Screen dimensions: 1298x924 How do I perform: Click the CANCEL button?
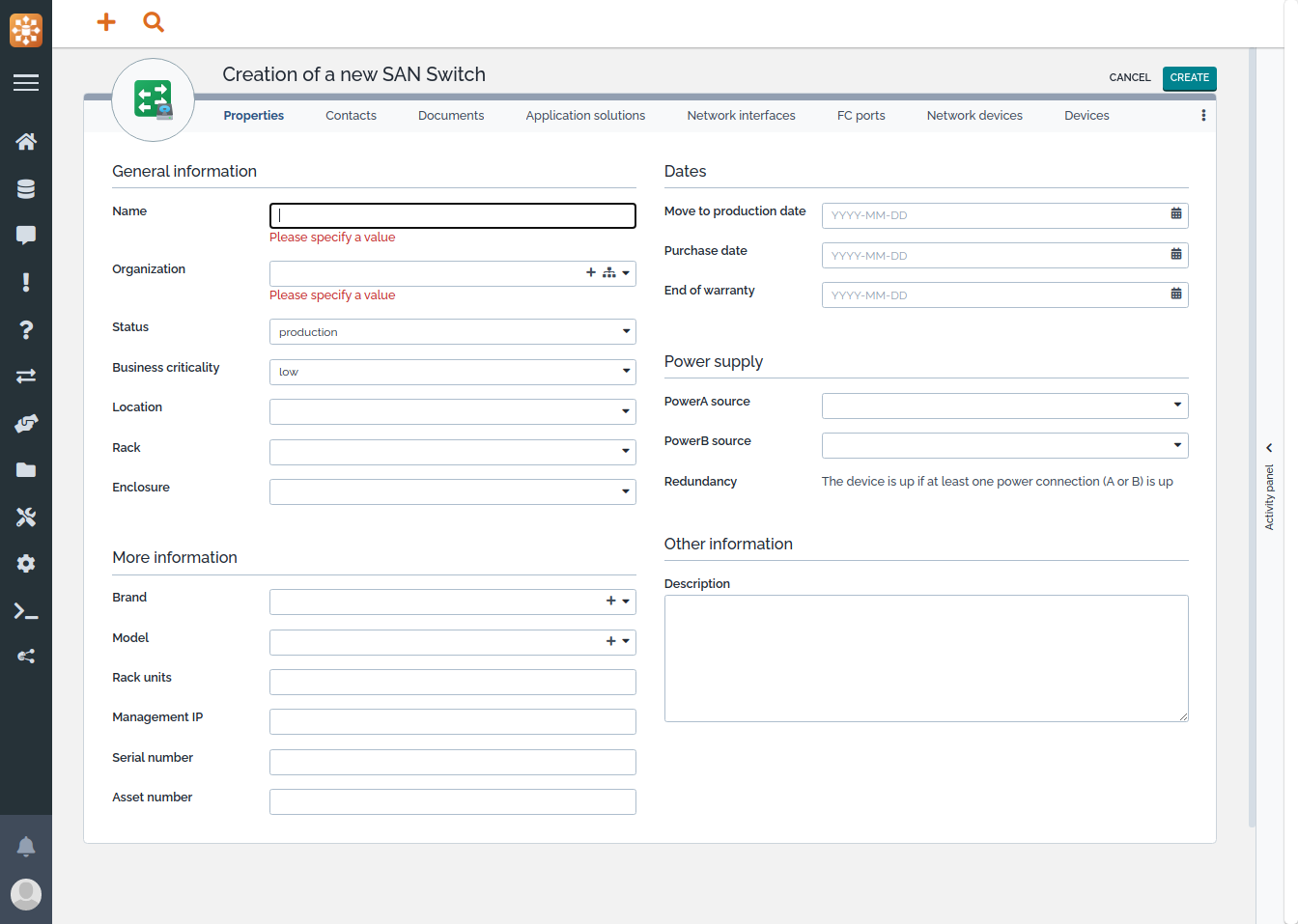click(x=1129, y=78)
